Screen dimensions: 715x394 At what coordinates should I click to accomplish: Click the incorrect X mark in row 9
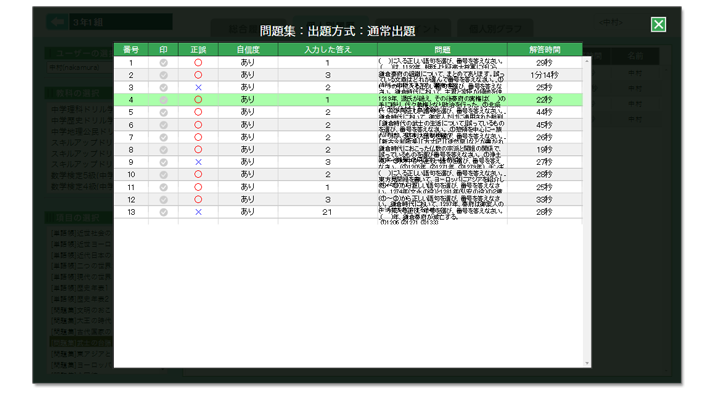(x=198, y=162)
